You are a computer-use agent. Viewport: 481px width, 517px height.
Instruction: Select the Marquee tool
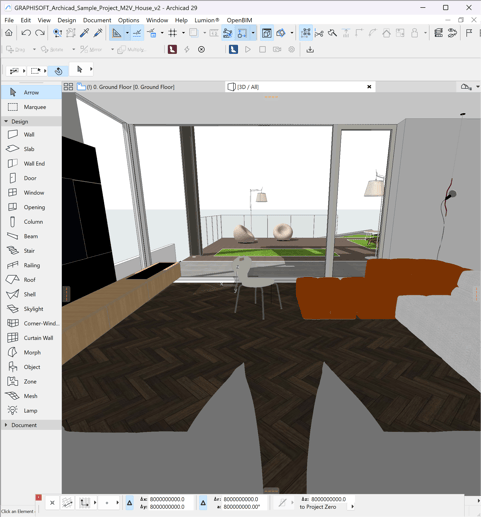31,107
